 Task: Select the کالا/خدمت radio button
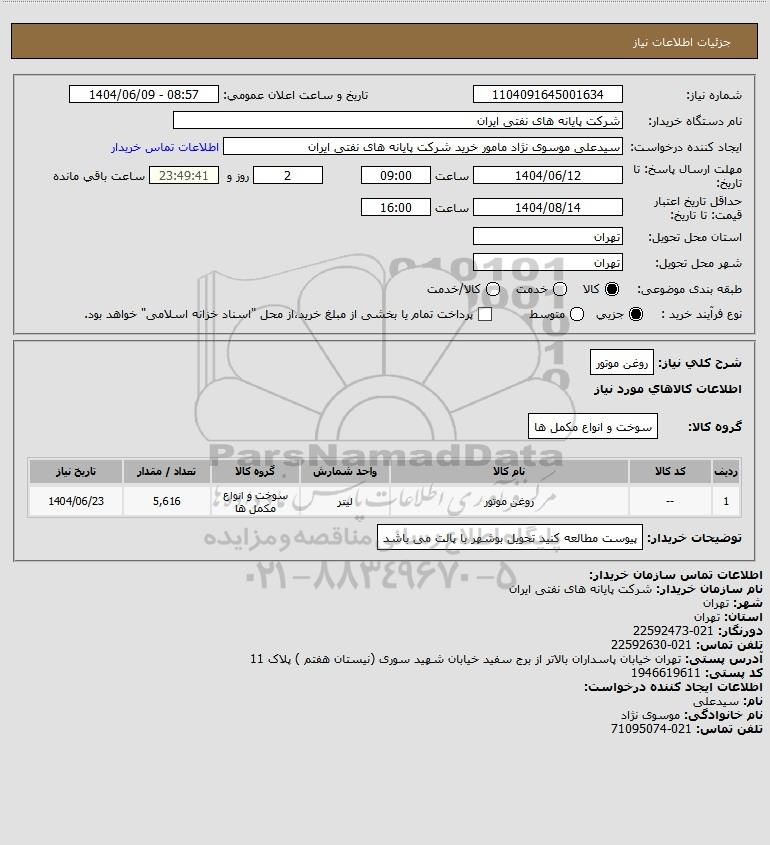(492, 289)
